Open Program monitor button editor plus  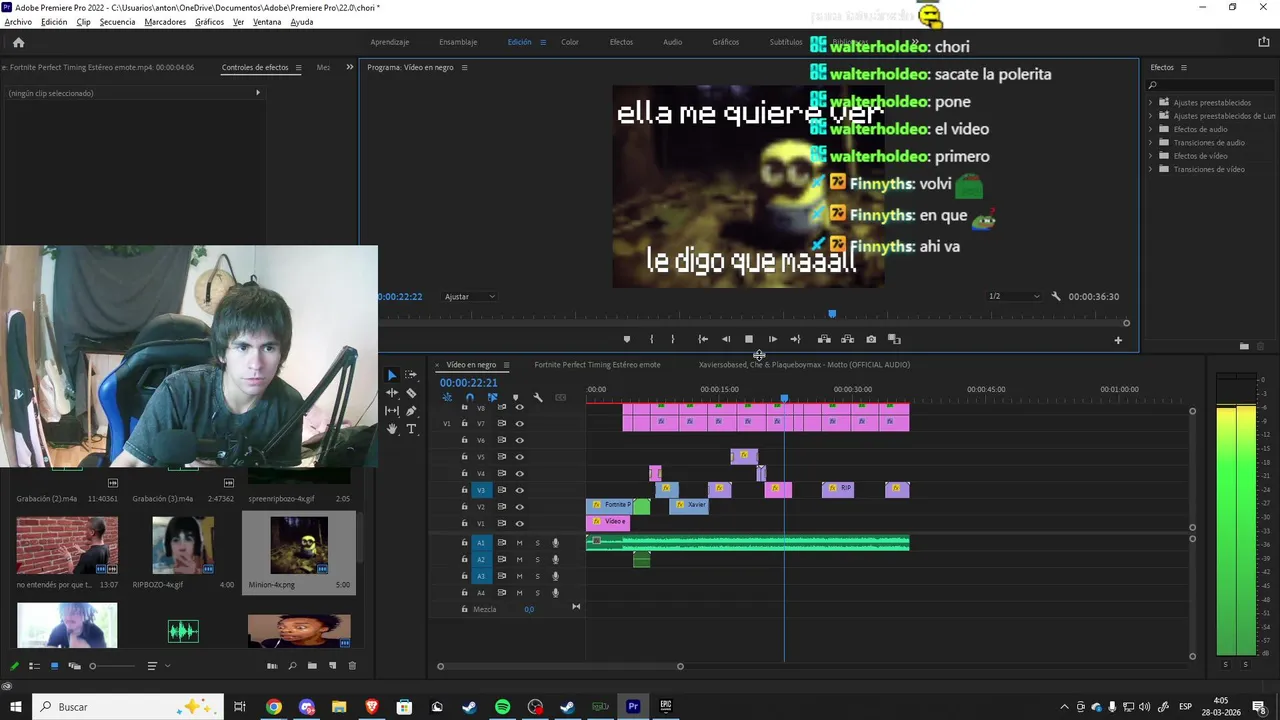click(1118, 340)
